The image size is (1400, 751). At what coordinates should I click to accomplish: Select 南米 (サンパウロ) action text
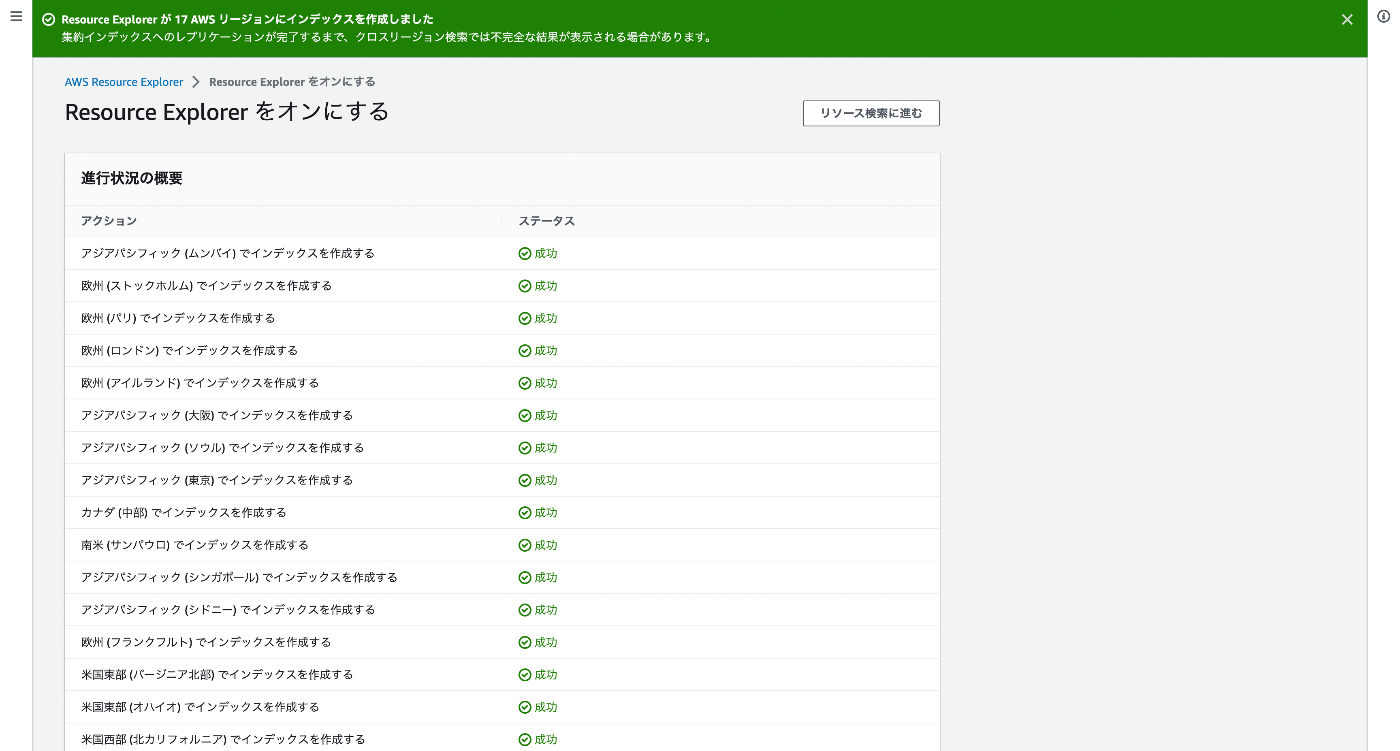[x=195, y=545]
